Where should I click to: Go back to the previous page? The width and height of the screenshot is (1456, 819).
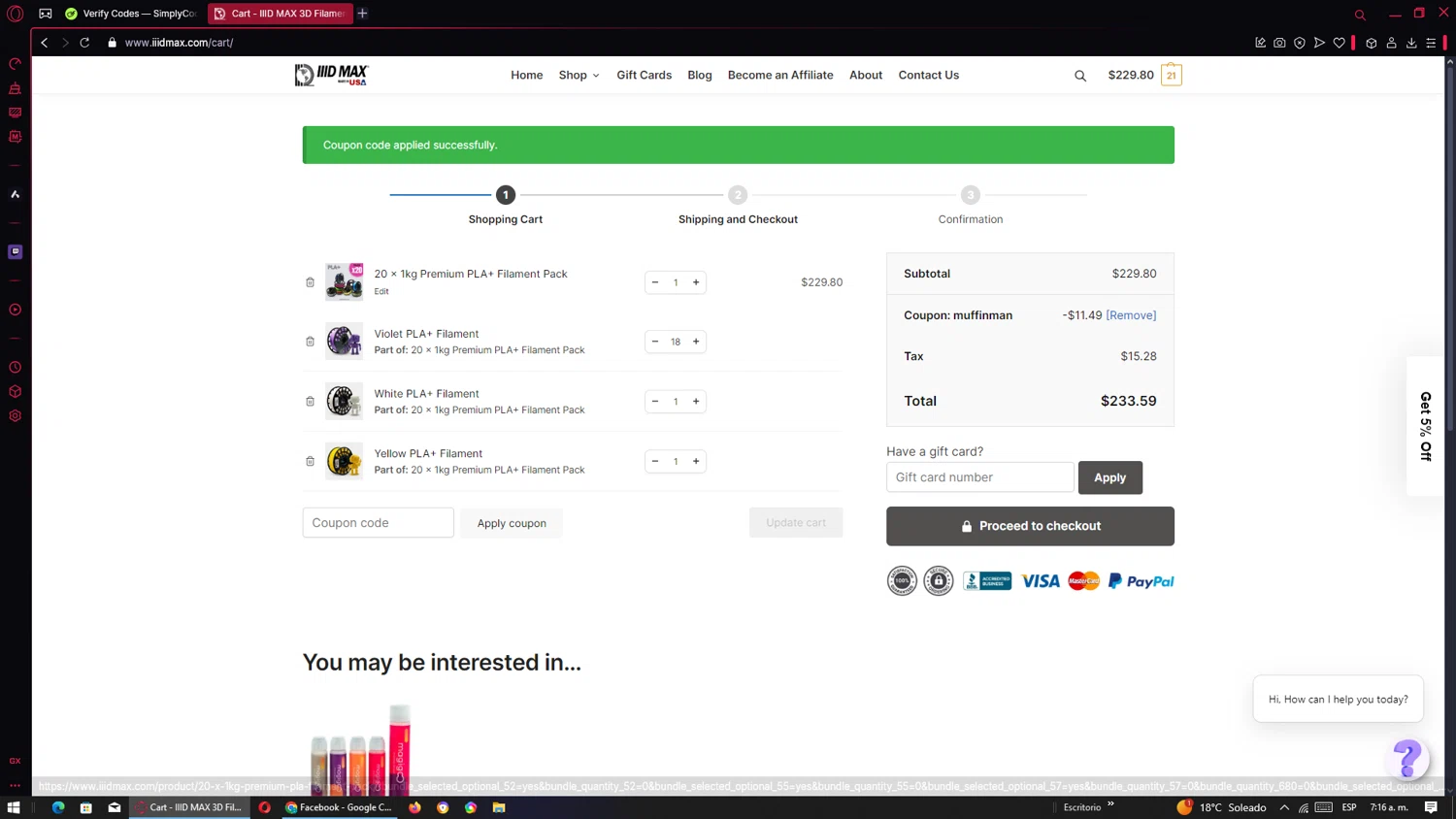click(x=44, y=43)
